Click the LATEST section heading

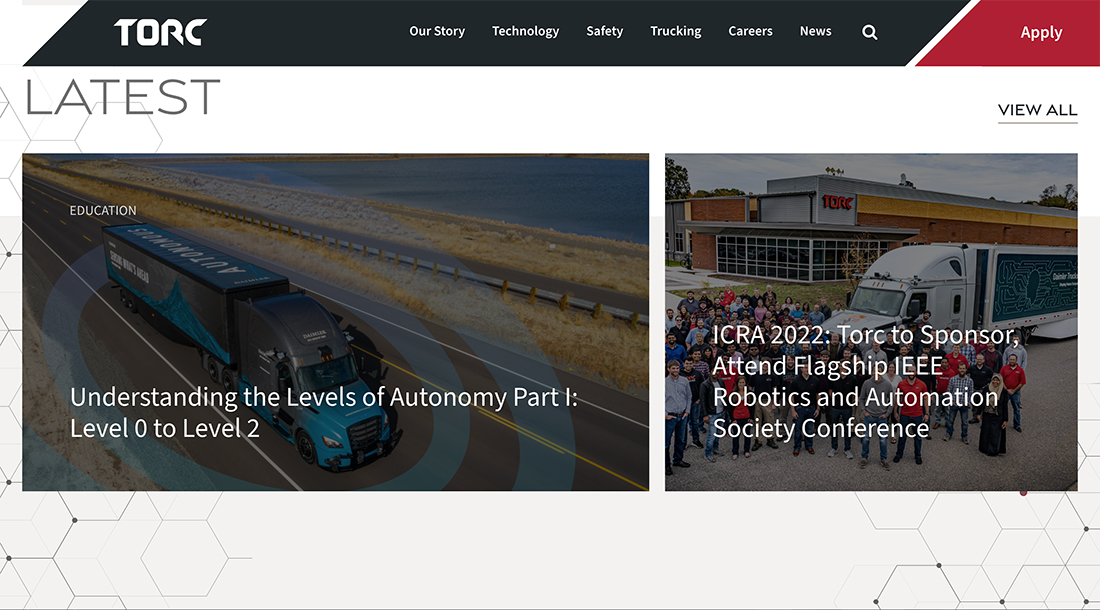(123, 97)
